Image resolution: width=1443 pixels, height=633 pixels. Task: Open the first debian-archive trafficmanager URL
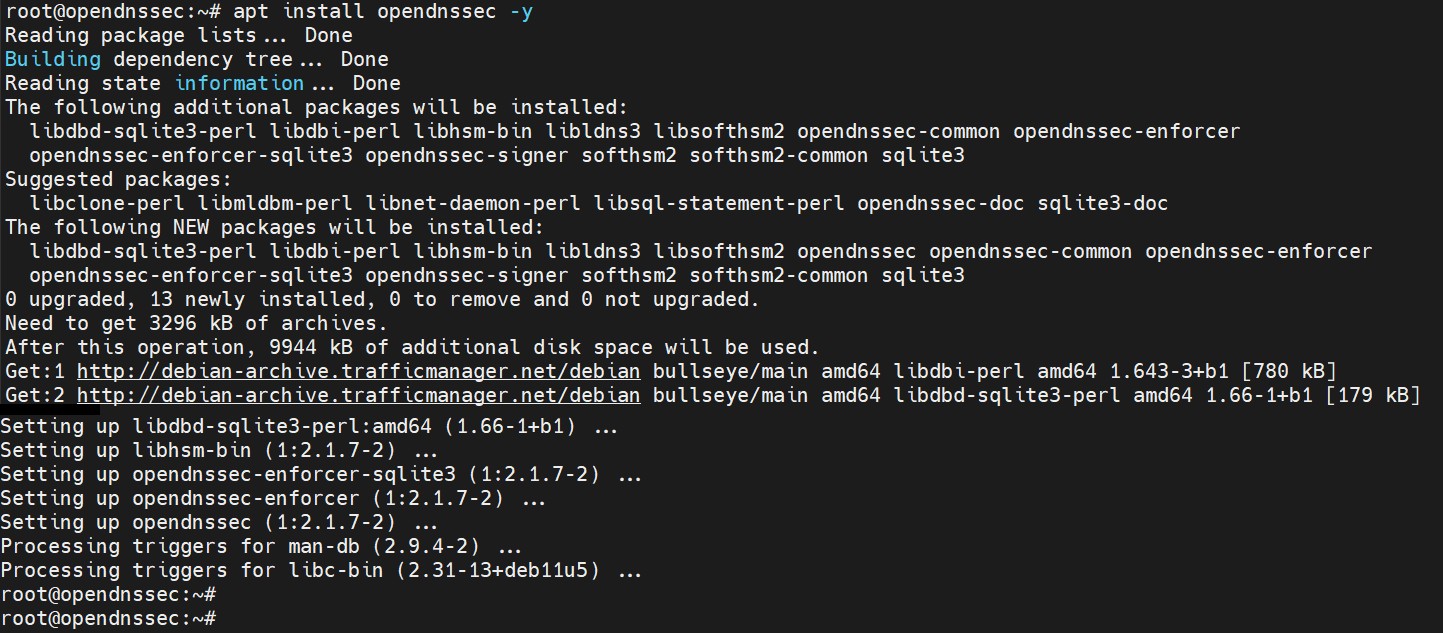(x=358, y=371)
